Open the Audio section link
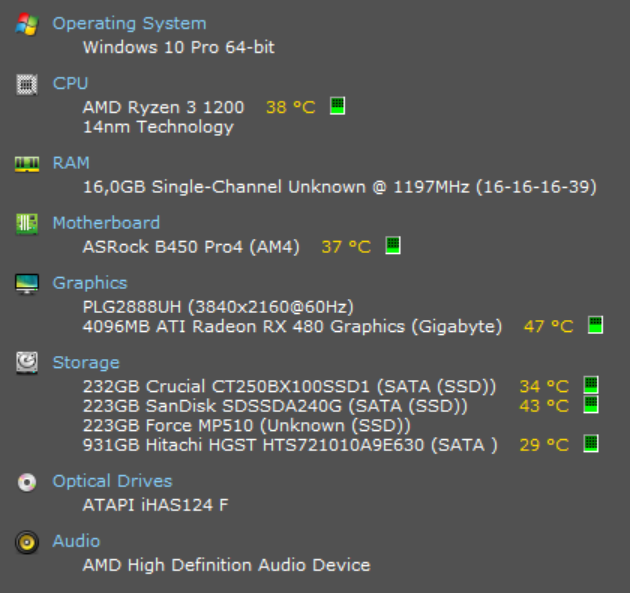 (x=76, y=541)
